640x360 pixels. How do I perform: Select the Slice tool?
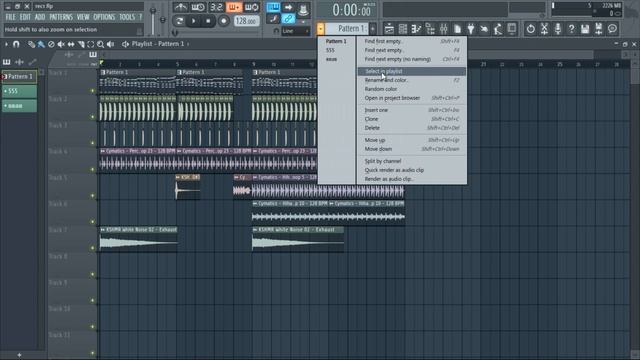[81, 44]
